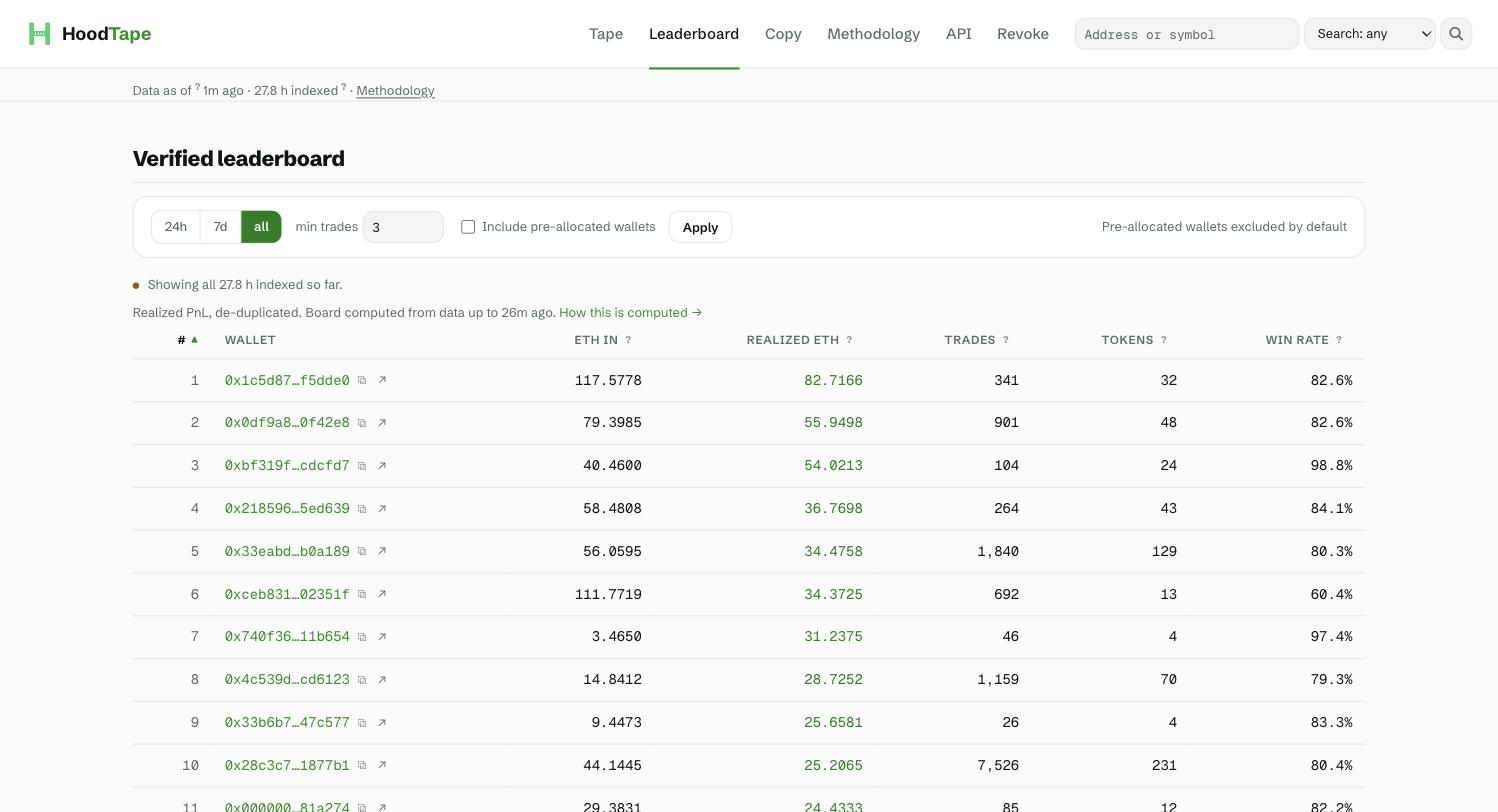Copy address of wallet 0x28c3c7…1877b1
The height and width of the screenshot is (812, 1498).
(x=362, y=766)
